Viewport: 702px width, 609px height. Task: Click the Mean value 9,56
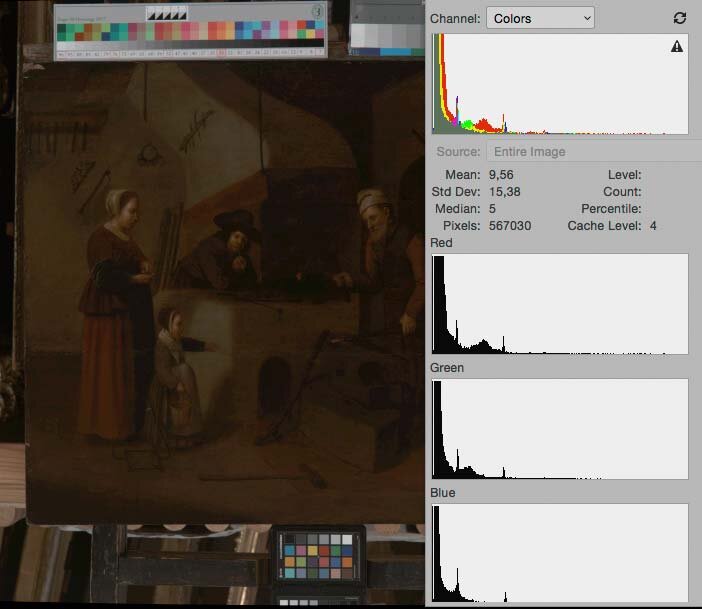click(x=501, y=175)
